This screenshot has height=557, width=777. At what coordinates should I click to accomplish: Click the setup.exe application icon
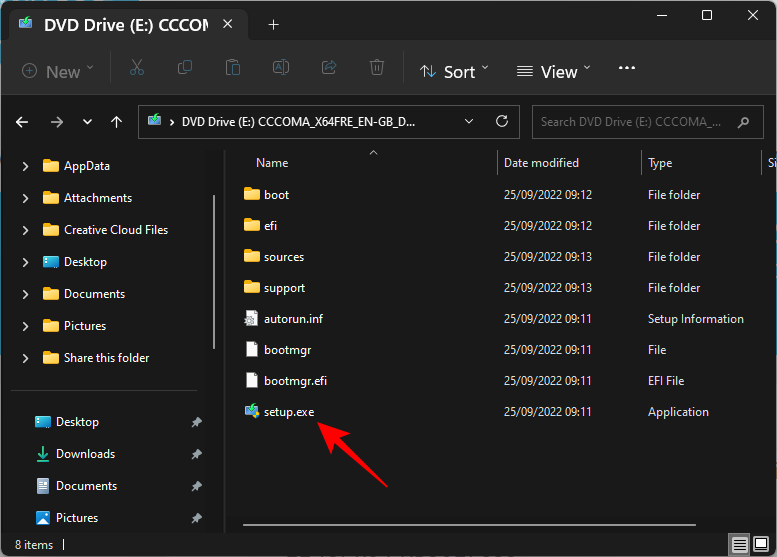(x=252, y=411)
